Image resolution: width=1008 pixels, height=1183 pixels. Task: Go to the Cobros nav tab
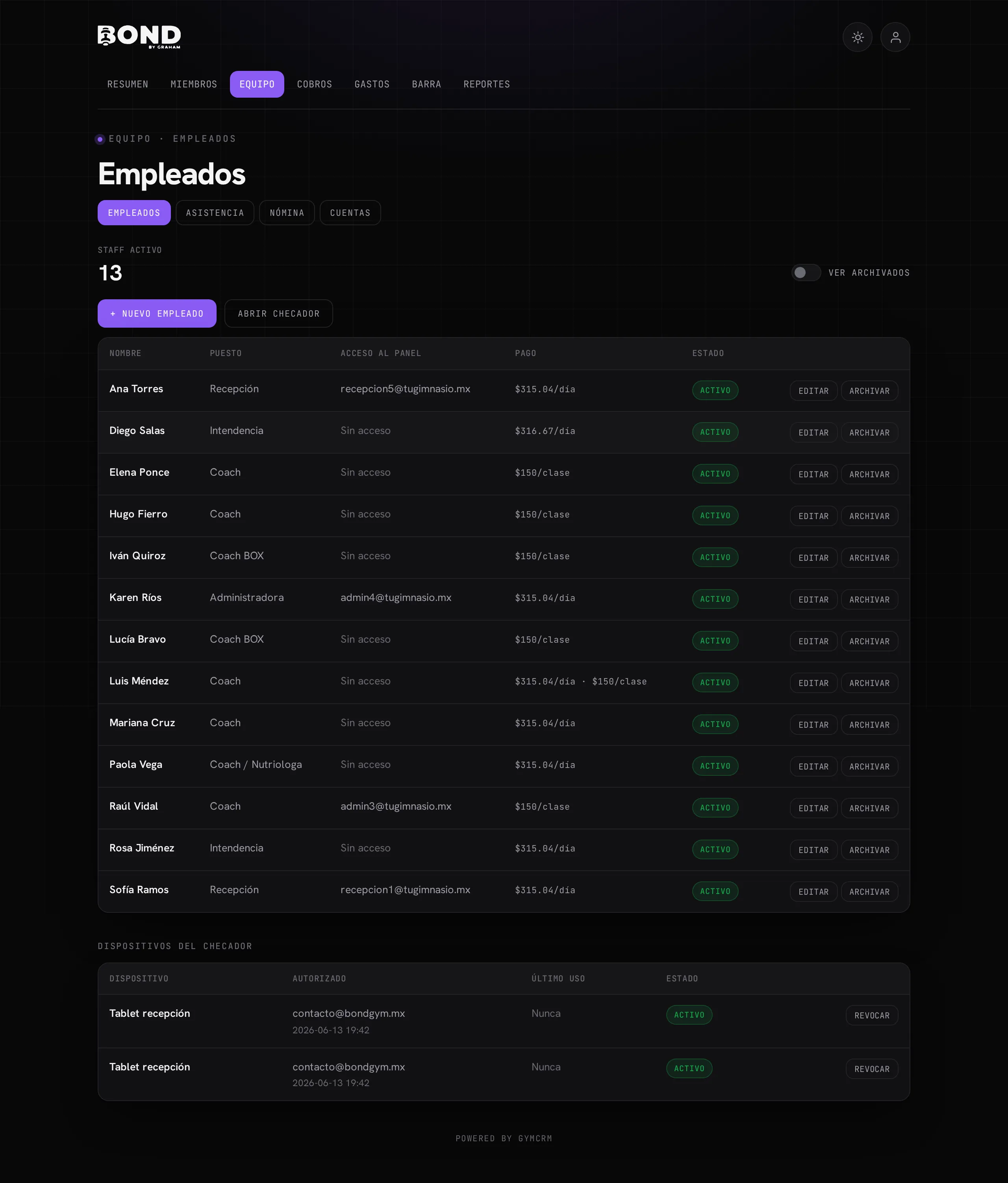click(x=315, y=84)
